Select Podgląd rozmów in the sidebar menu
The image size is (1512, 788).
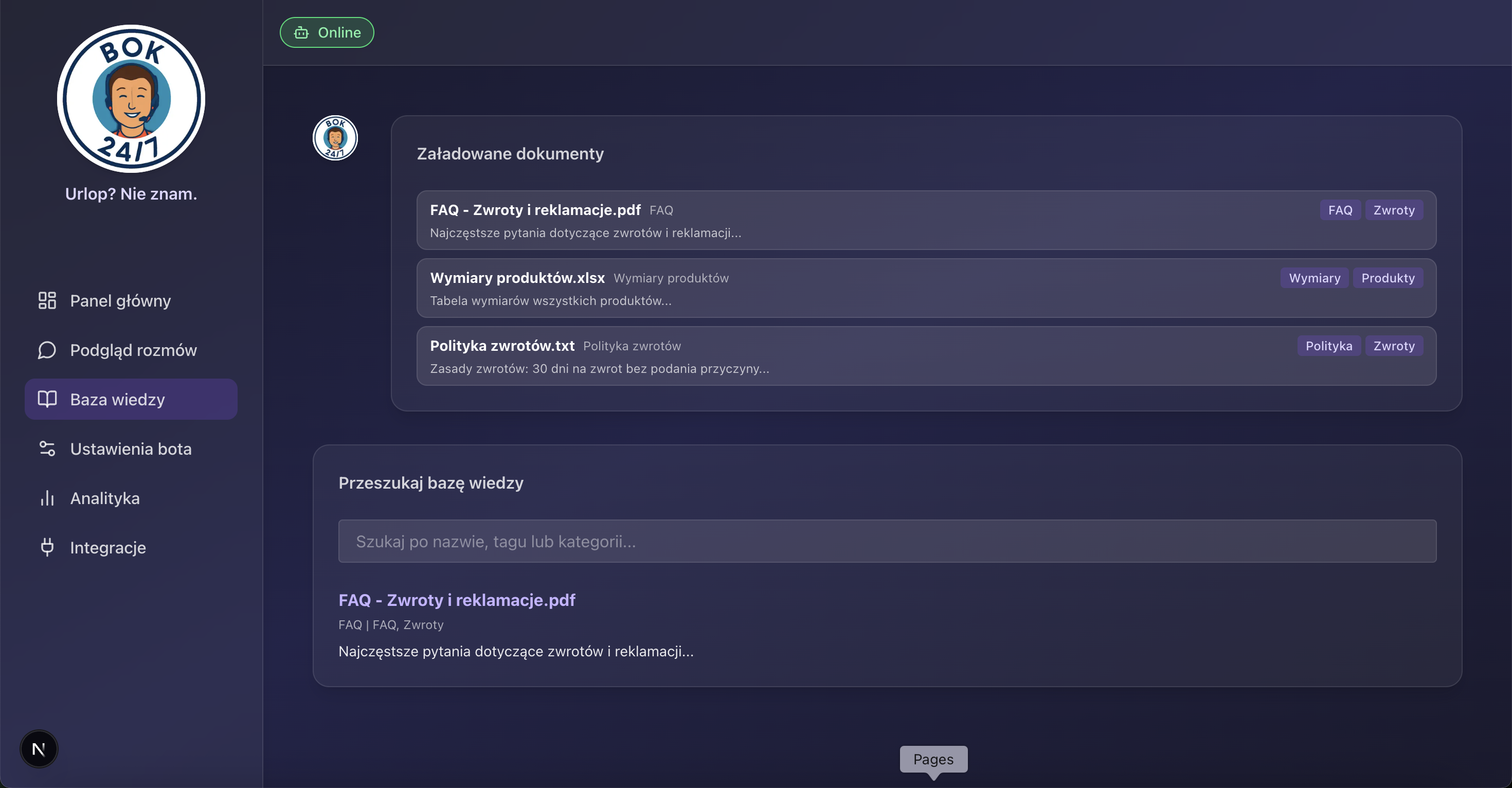point(134,350)
